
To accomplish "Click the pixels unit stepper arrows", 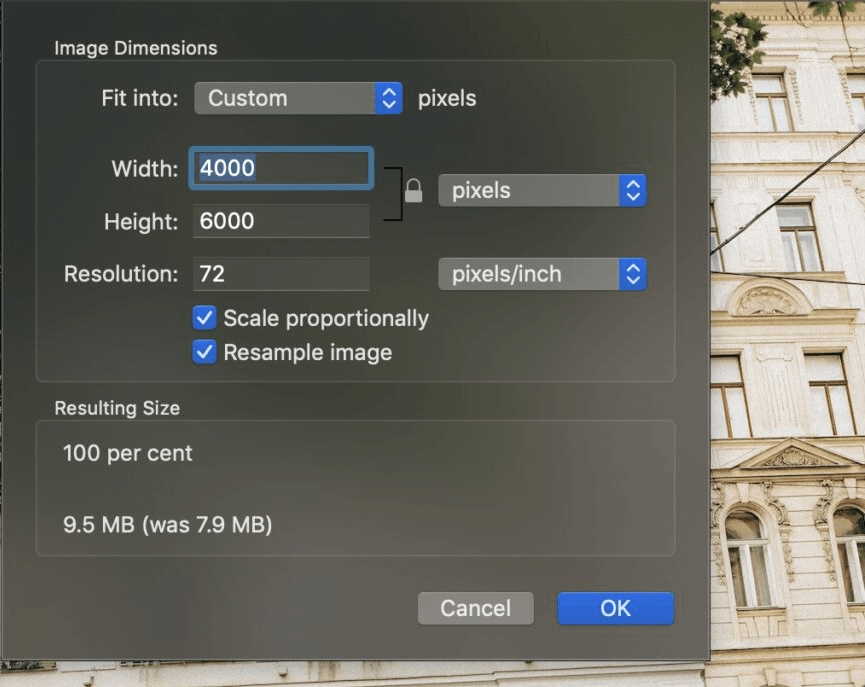I will [x=633, y=191].
